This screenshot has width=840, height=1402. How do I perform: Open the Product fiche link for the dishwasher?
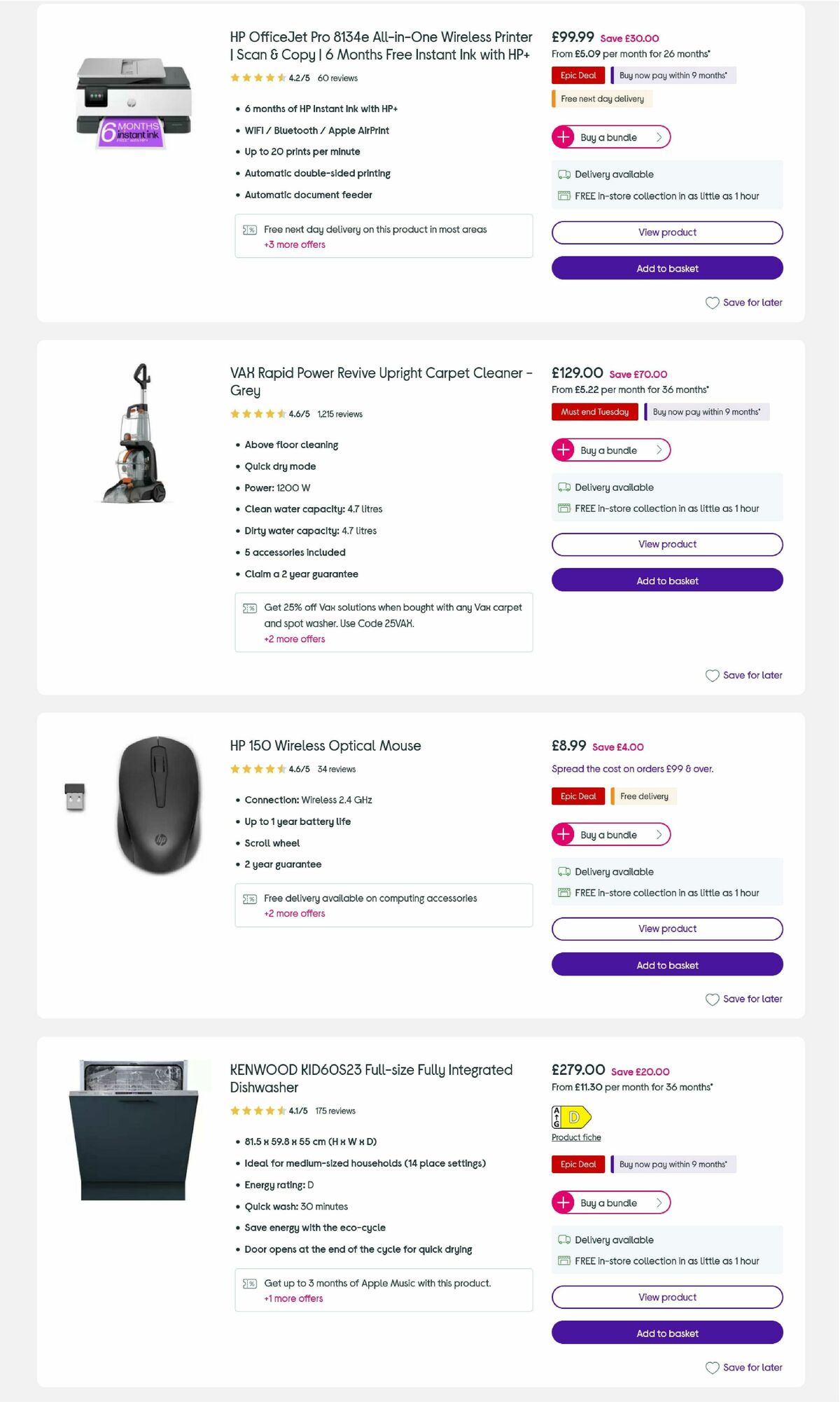coord(575,1137)
